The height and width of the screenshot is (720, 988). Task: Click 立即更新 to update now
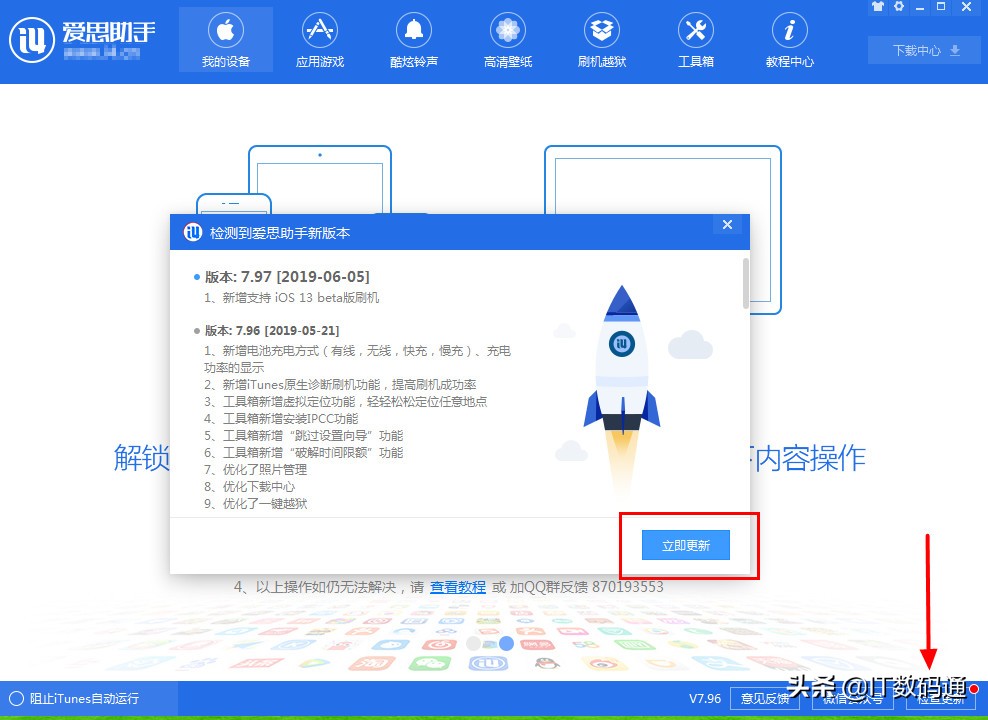686,545
